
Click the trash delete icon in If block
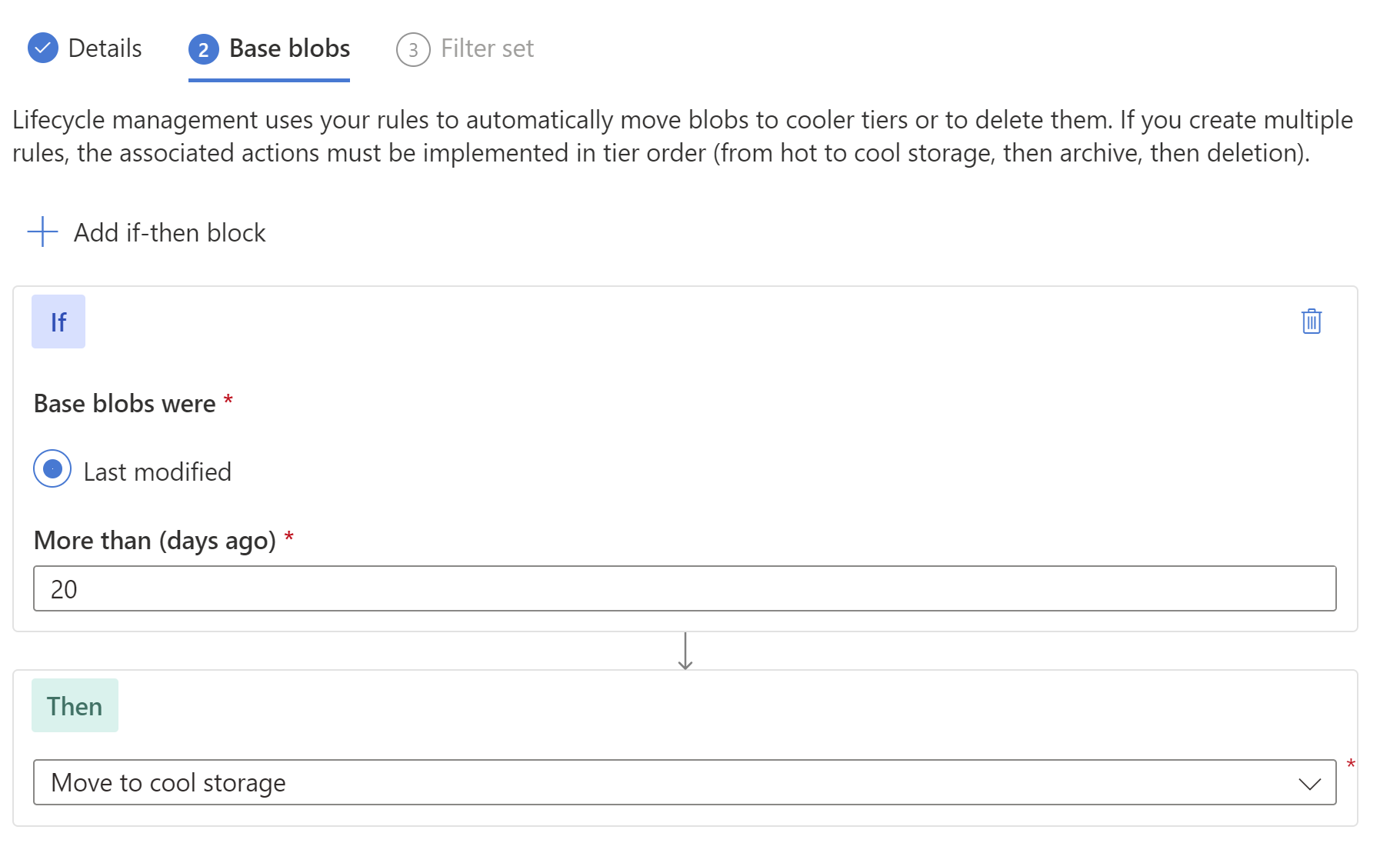pyautogui.click(x=1311, y=321)
